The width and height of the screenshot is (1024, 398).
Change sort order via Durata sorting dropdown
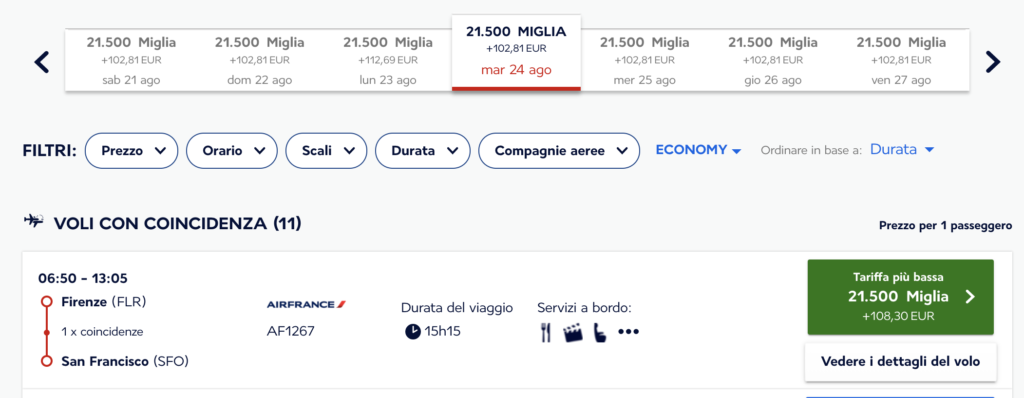pyautogui.click(x=902, y=150)
